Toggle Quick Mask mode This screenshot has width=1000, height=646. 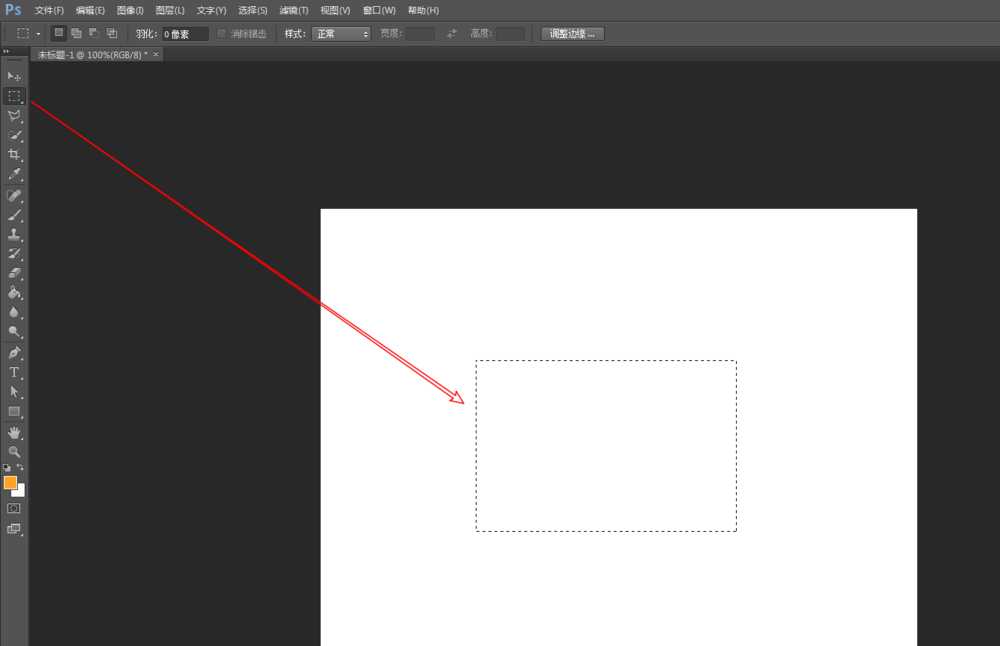click(14, 509)
